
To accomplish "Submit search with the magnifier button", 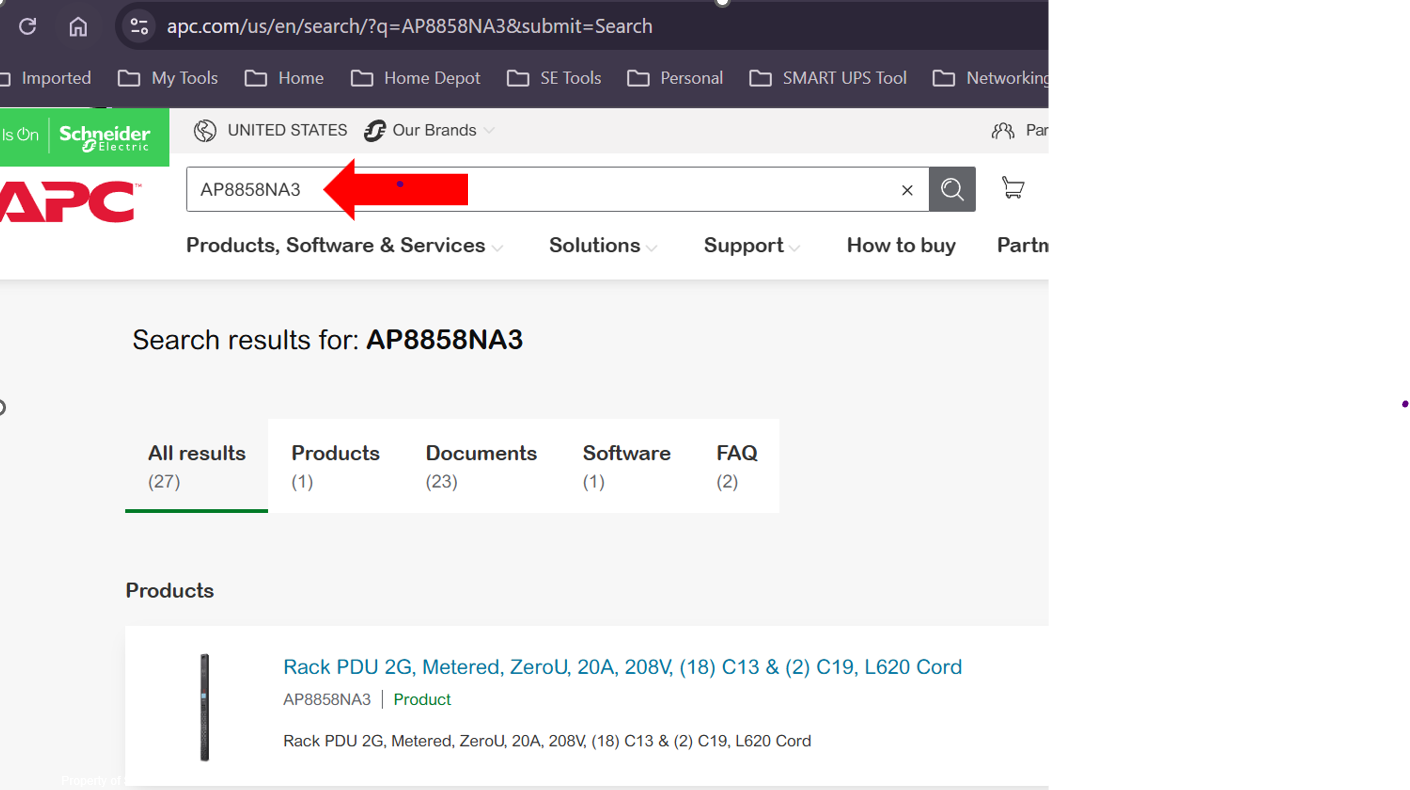I will pos(952,189).
